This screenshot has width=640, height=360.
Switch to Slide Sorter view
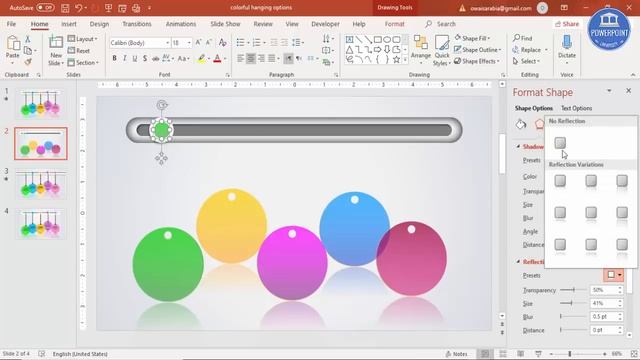tap(503, 354)
